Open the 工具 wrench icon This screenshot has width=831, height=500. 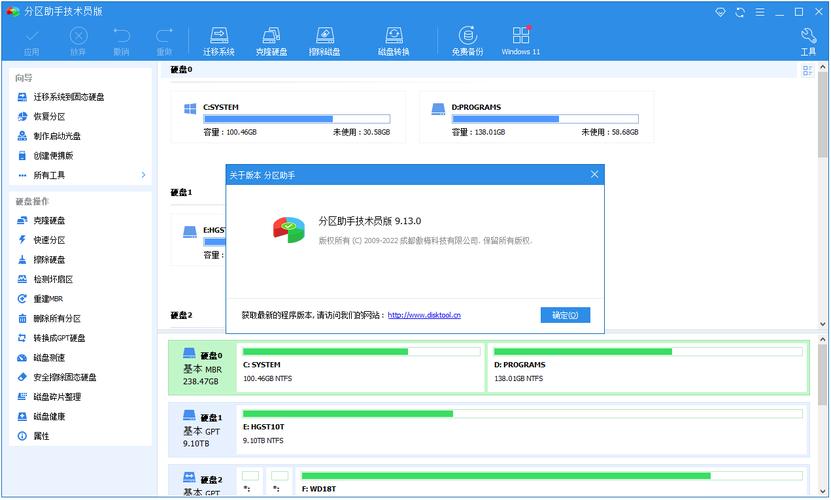coord(808,40)
